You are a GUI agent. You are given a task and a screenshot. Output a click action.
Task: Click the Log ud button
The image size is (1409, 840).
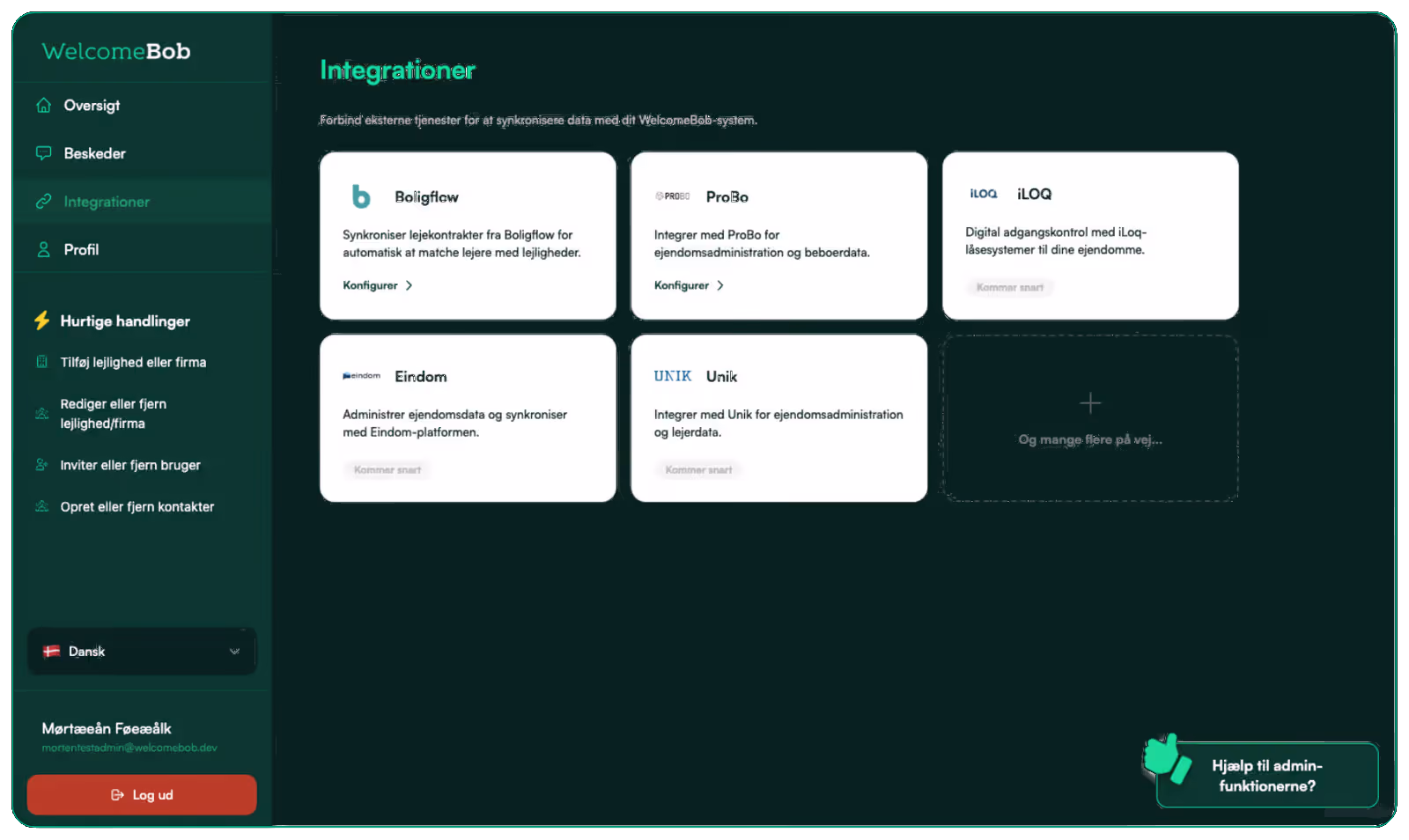pyautogui.click(x=142, y=795)
